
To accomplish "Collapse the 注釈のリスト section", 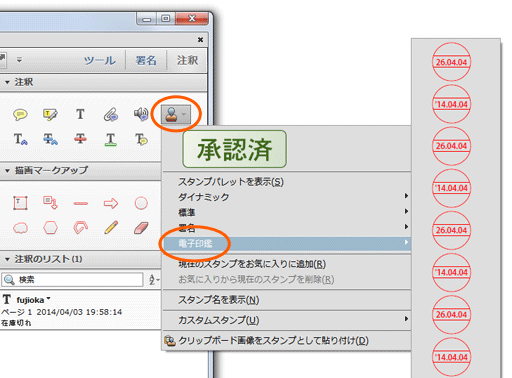I will point(7,259).
